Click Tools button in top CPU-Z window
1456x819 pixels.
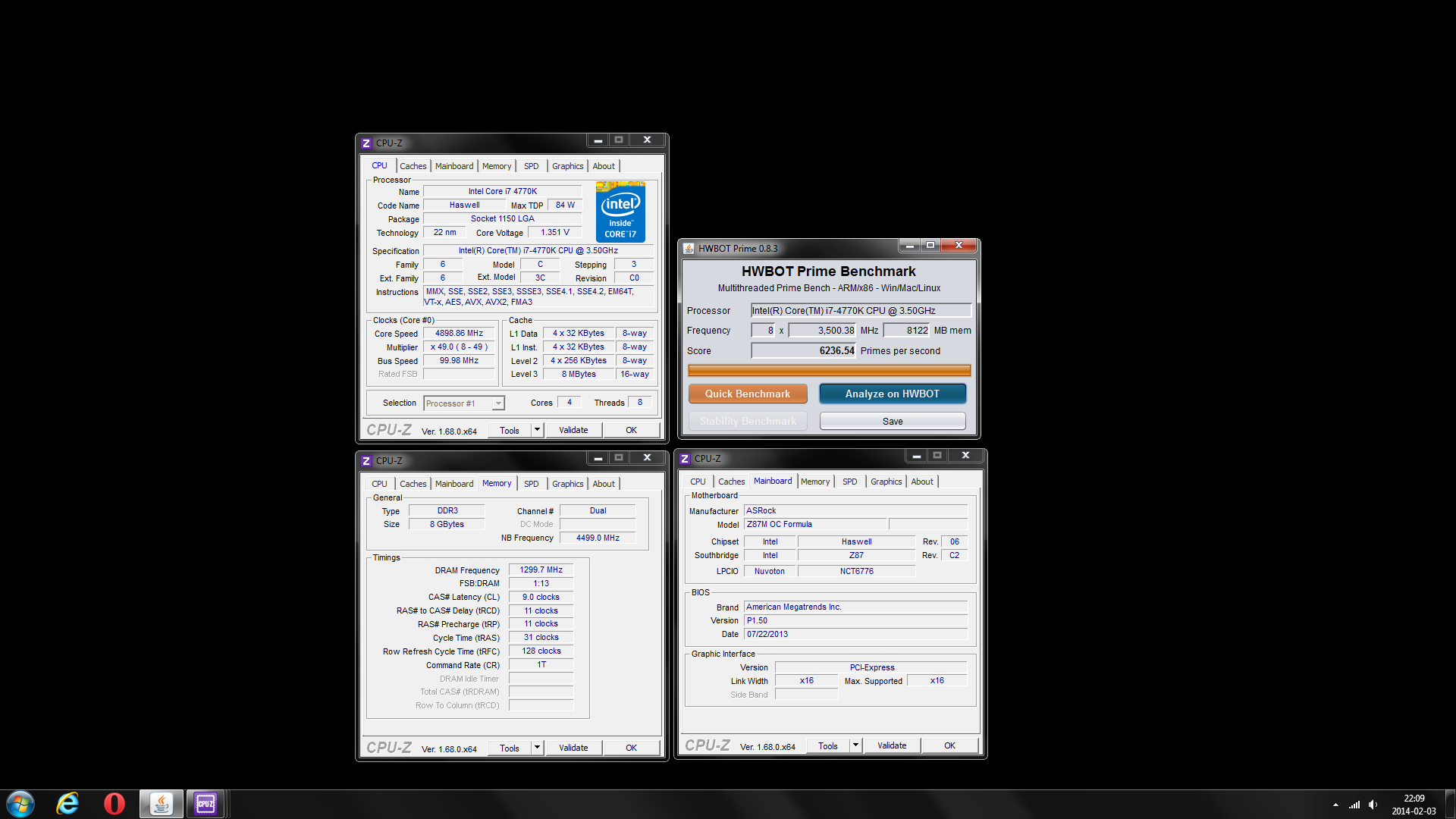tap(509, 430)
